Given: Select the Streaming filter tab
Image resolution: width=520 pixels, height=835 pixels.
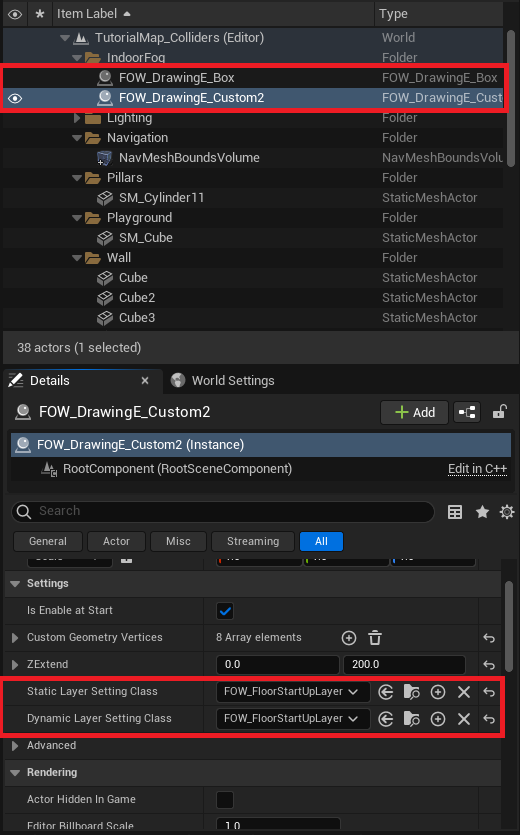Looking at the screenshot, I should point(253,541).
